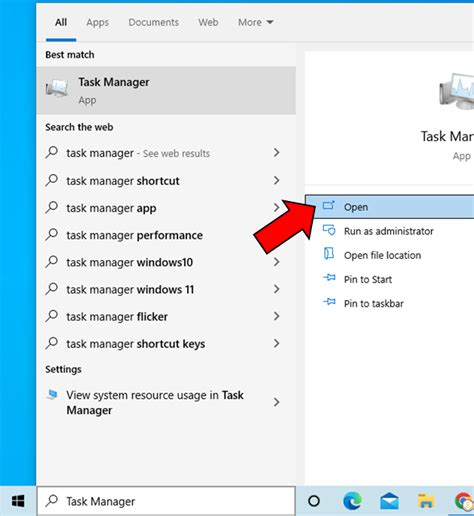Click 'task manager performance' web suggestion
474x516 pixels.
click(134, 235)
